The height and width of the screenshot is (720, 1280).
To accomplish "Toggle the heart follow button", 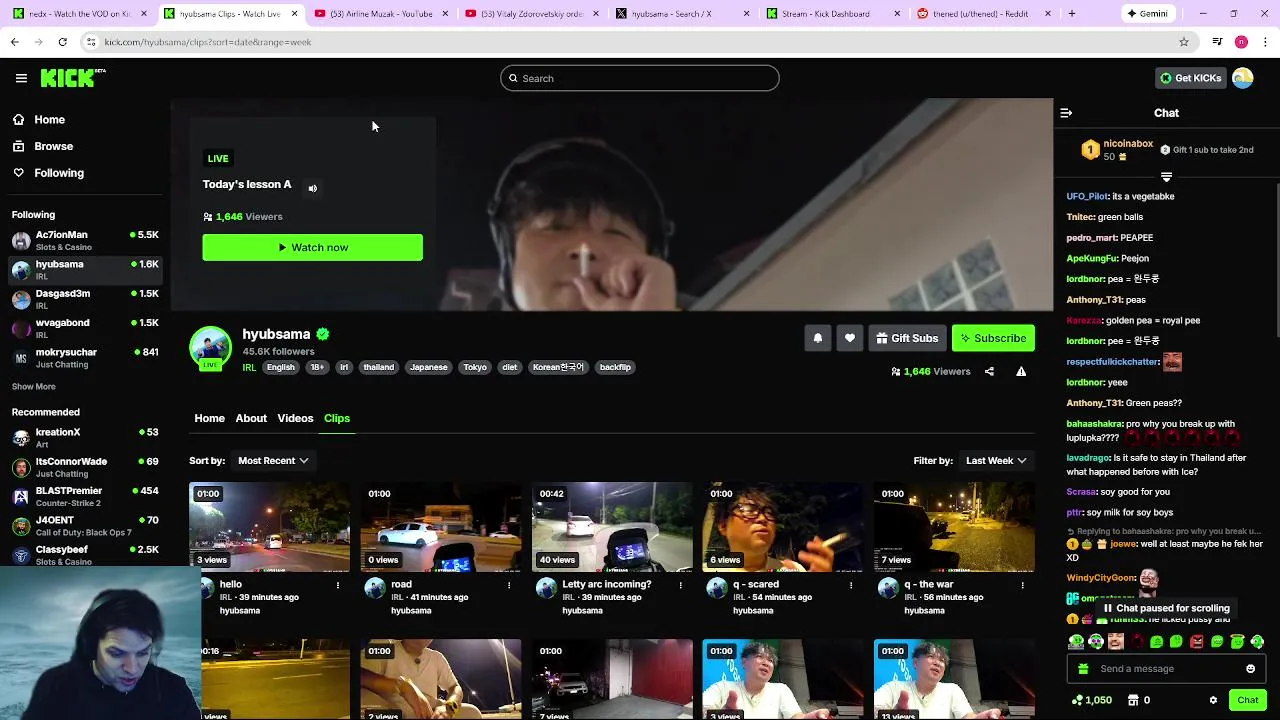I will 849,338.
